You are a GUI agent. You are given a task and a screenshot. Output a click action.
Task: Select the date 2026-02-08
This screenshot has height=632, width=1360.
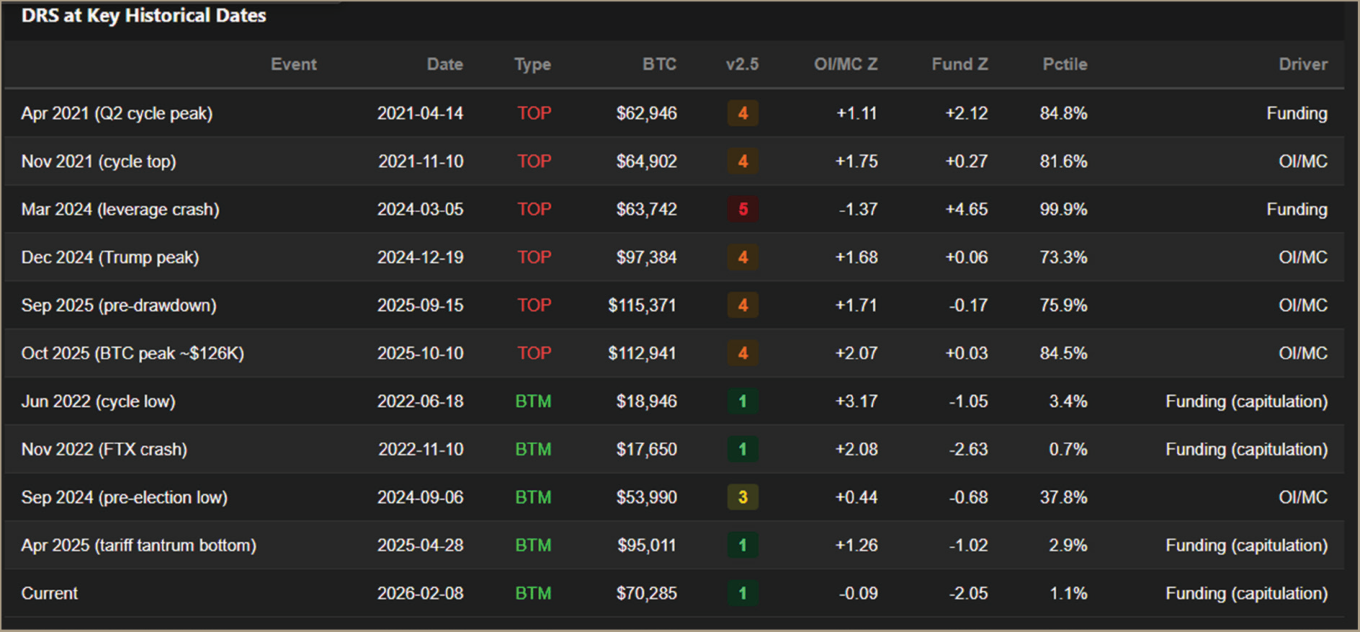[420, 593]
